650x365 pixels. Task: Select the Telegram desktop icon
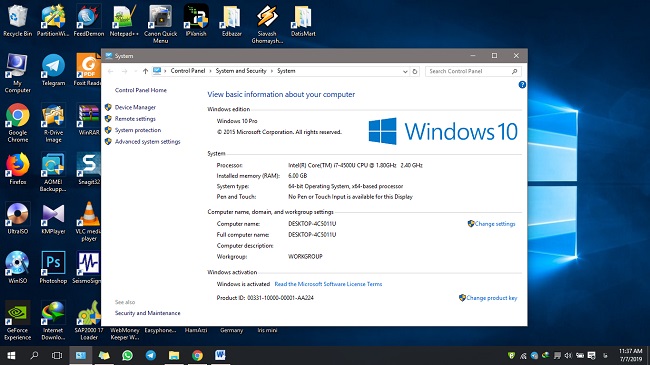pyautogui.click(x=53, y=70)
